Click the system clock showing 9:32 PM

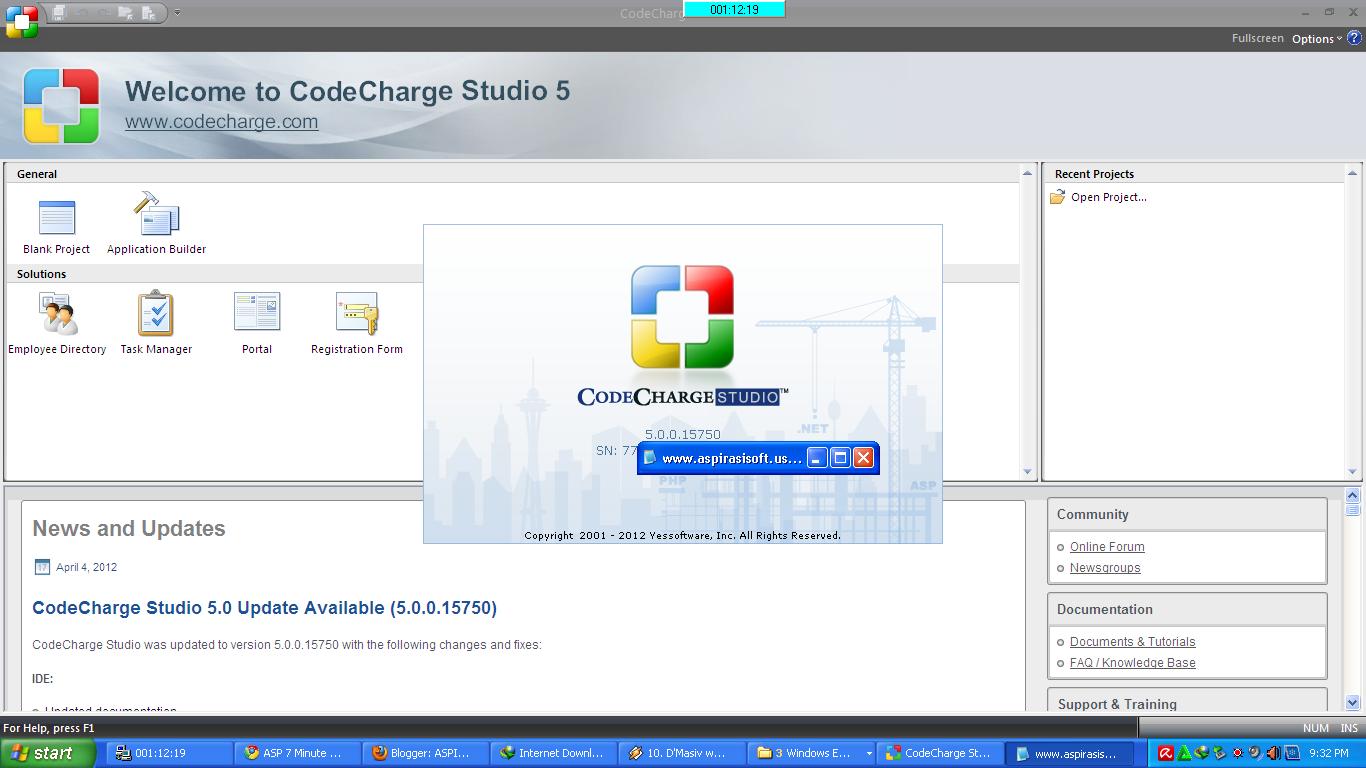pos(1328,753)
